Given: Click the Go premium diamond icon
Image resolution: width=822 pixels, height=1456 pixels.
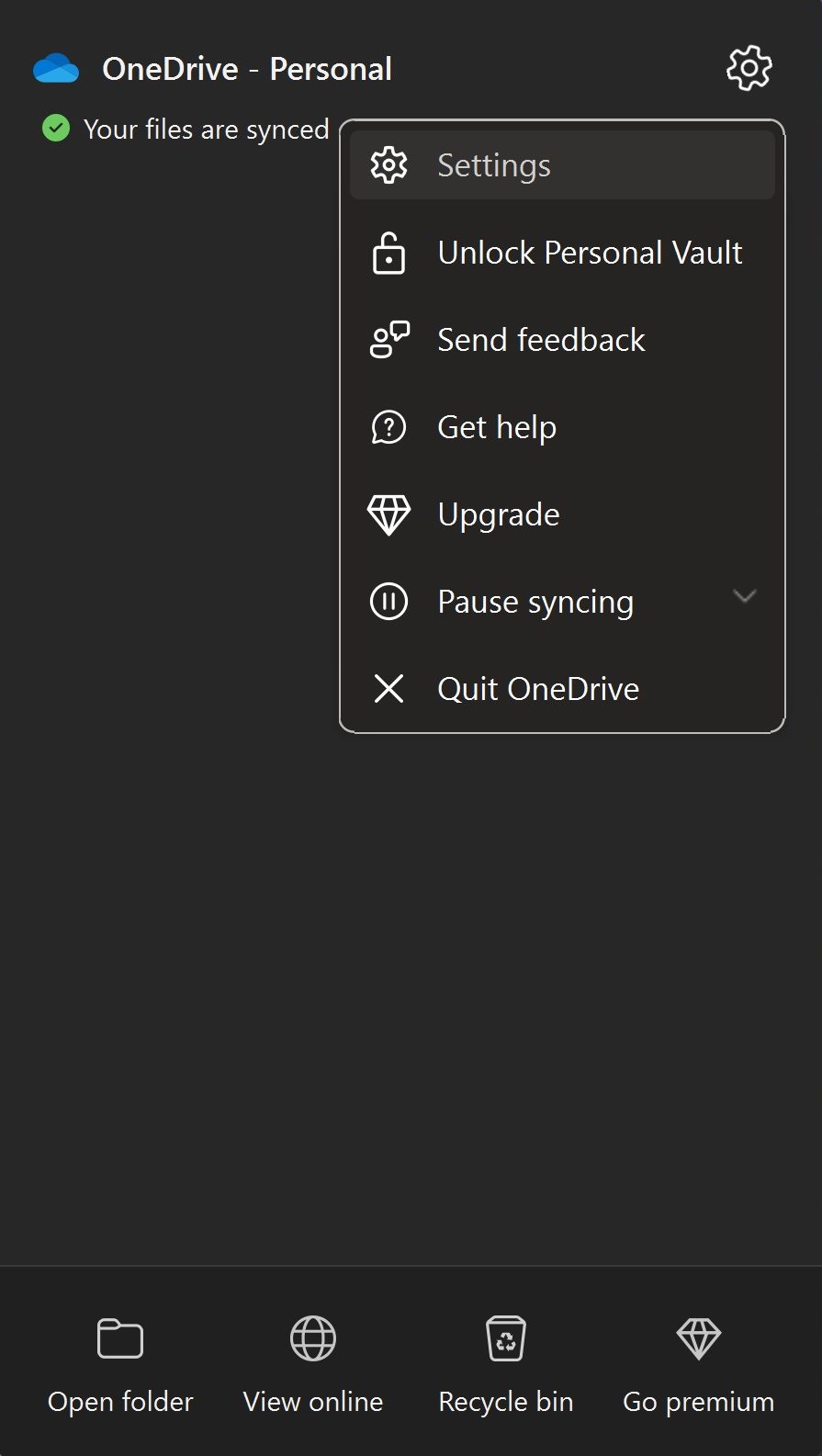Looking at the screenshot, I should point(699,1338).
